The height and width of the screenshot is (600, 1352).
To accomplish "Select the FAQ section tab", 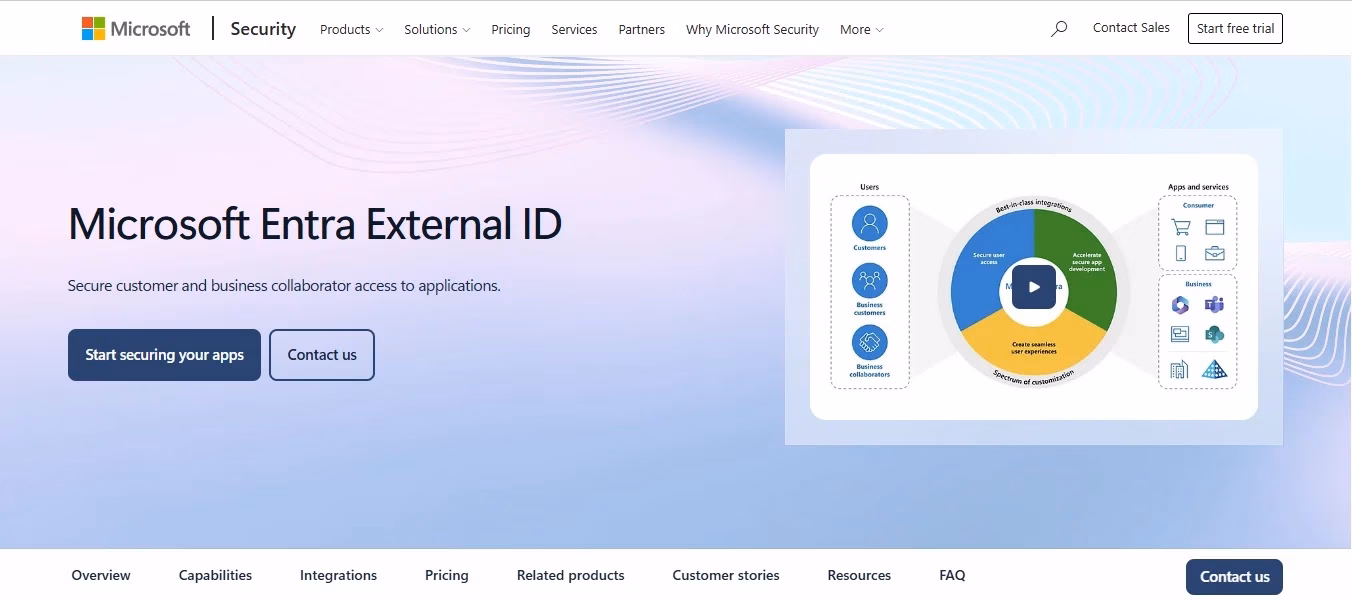I will pyautogui.click(x=952, y=575).
